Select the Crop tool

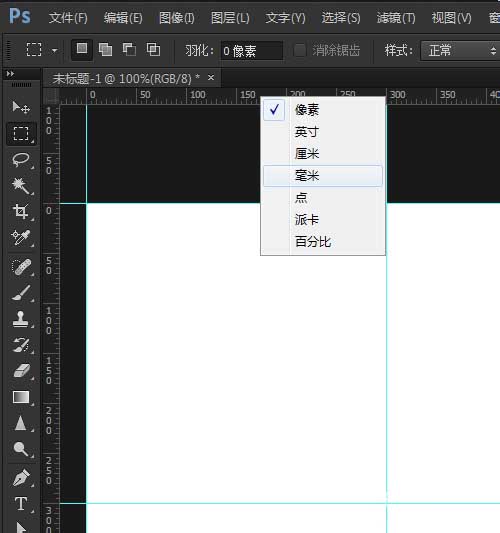(x=21, y=211)
